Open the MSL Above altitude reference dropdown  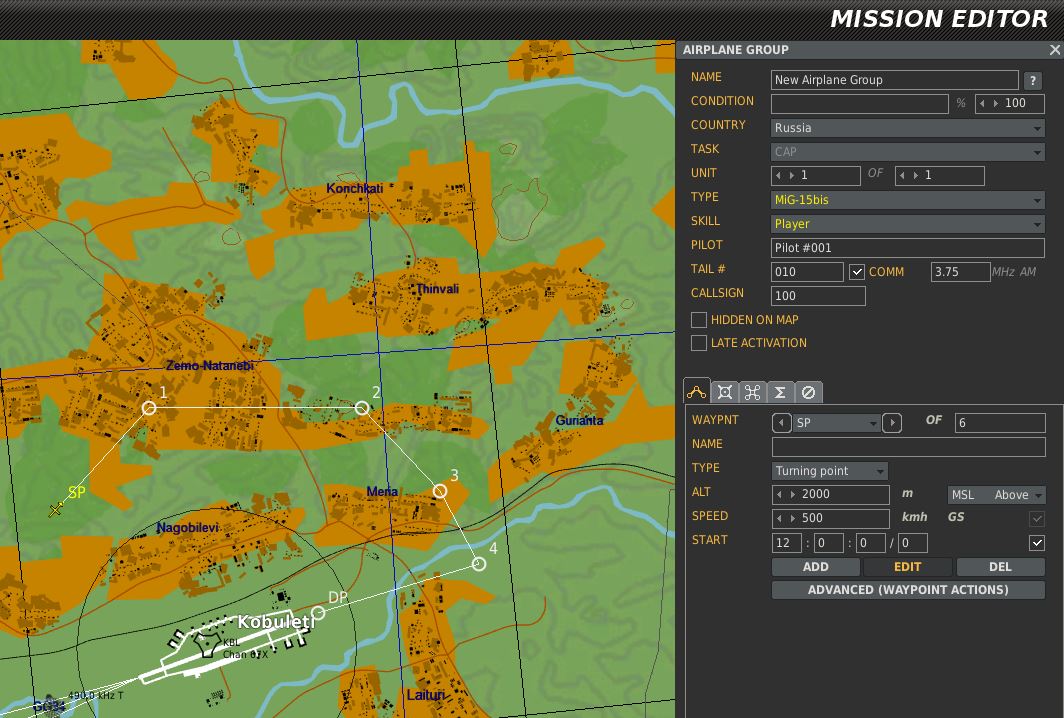996,495
